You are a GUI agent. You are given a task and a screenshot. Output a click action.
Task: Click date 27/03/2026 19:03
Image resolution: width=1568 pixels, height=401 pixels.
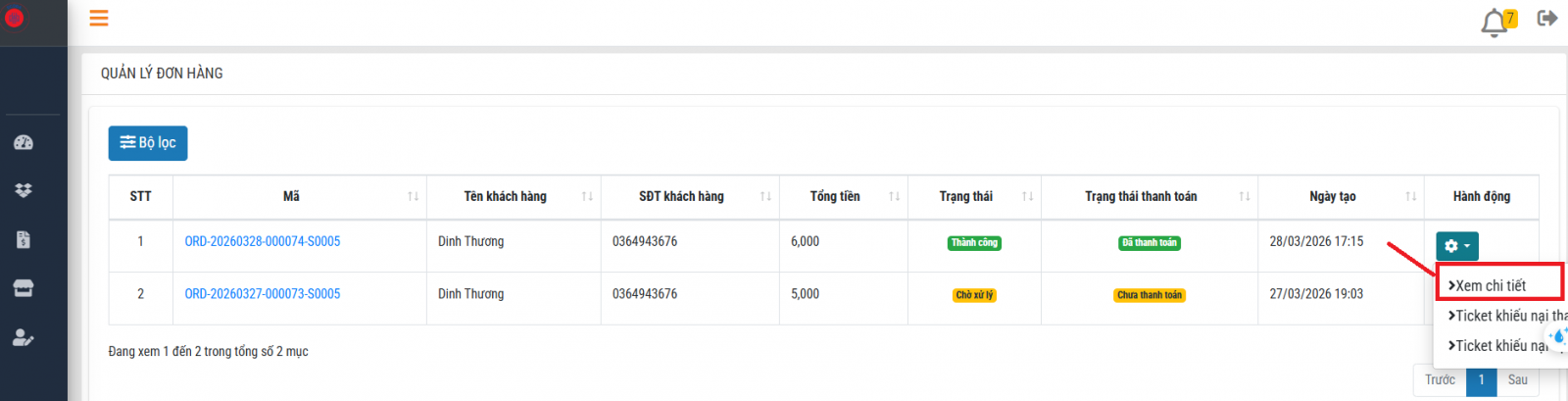pos(1316,294)
